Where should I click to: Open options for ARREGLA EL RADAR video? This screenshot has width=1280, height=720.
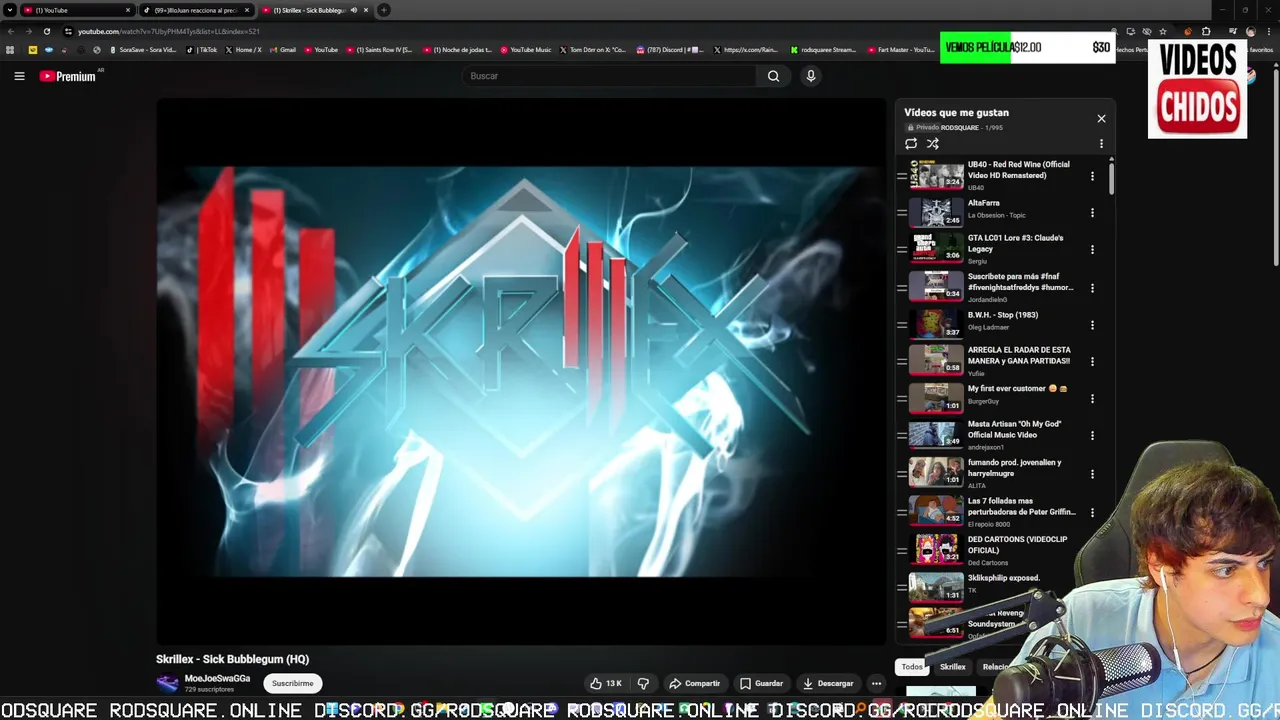1092,362
